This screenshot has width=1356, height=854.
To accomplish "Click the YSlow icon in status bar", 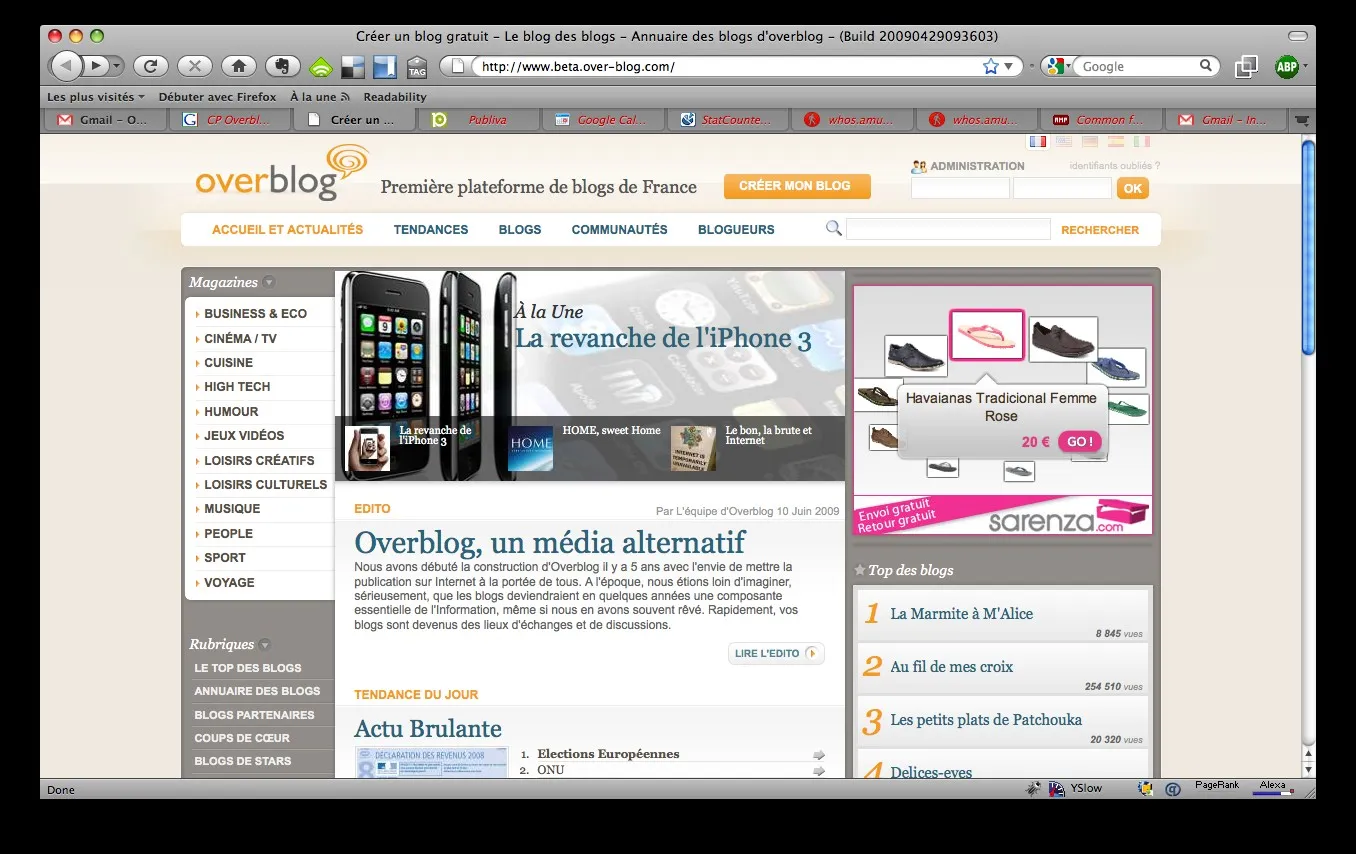I will [1057, 789].
